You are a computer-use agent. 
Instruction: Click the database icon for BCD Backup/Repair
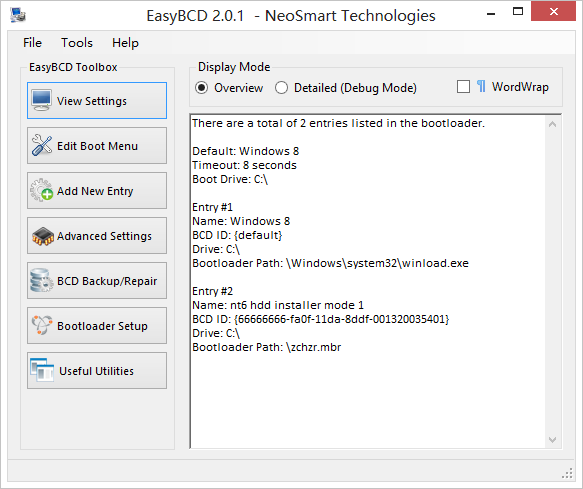(x=41, y=280)
